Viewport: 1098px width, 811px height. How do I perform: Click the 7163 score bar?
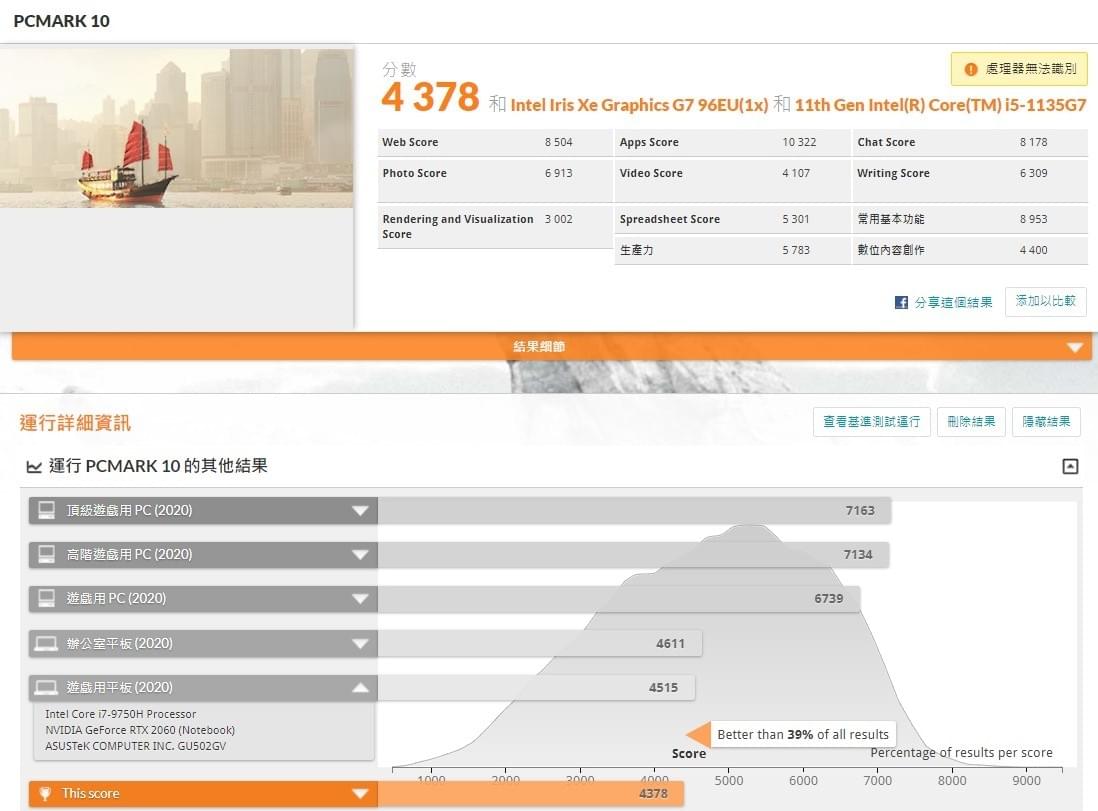[x=634, y=511]
